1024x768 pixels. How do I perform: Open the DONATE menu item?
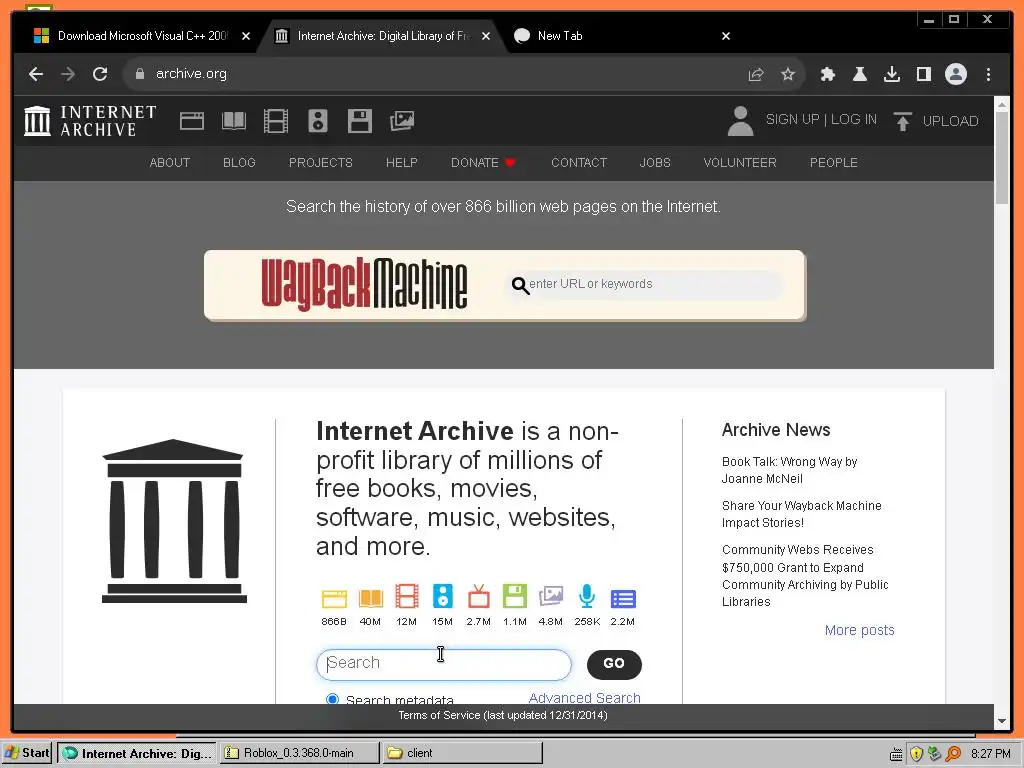483,163
